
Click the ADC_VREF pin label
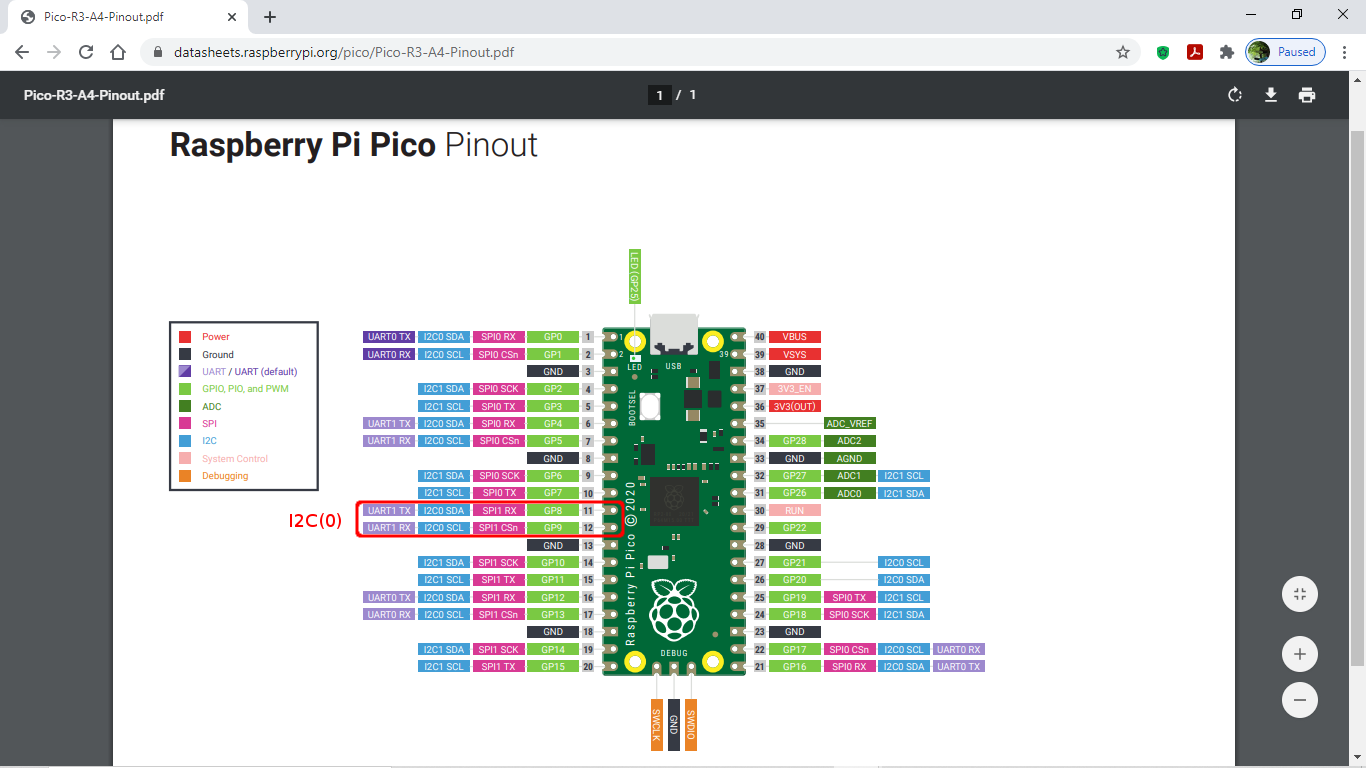(850, 424)
